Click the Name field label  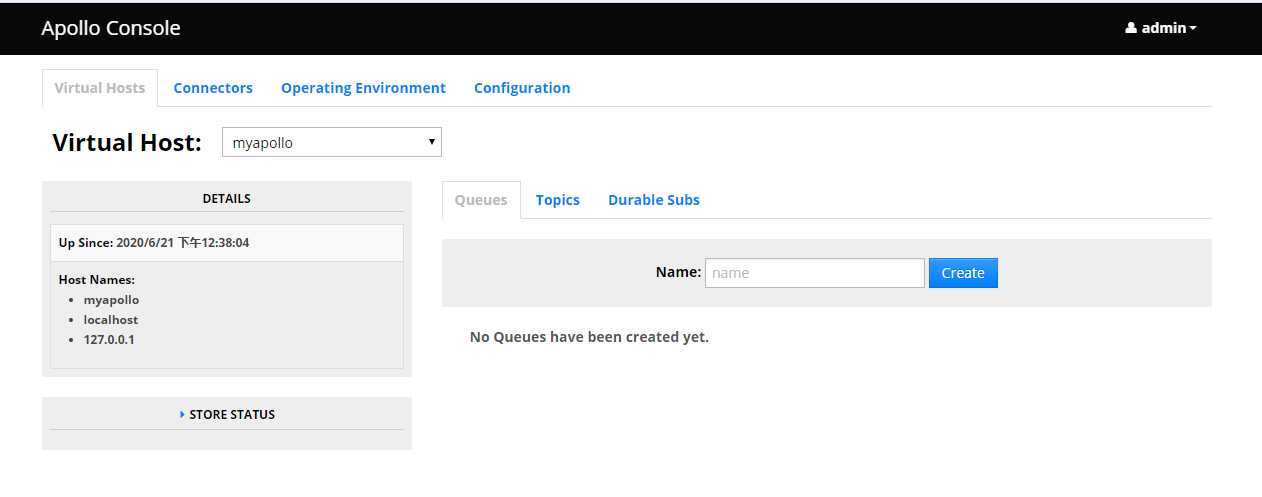point(678,272)
